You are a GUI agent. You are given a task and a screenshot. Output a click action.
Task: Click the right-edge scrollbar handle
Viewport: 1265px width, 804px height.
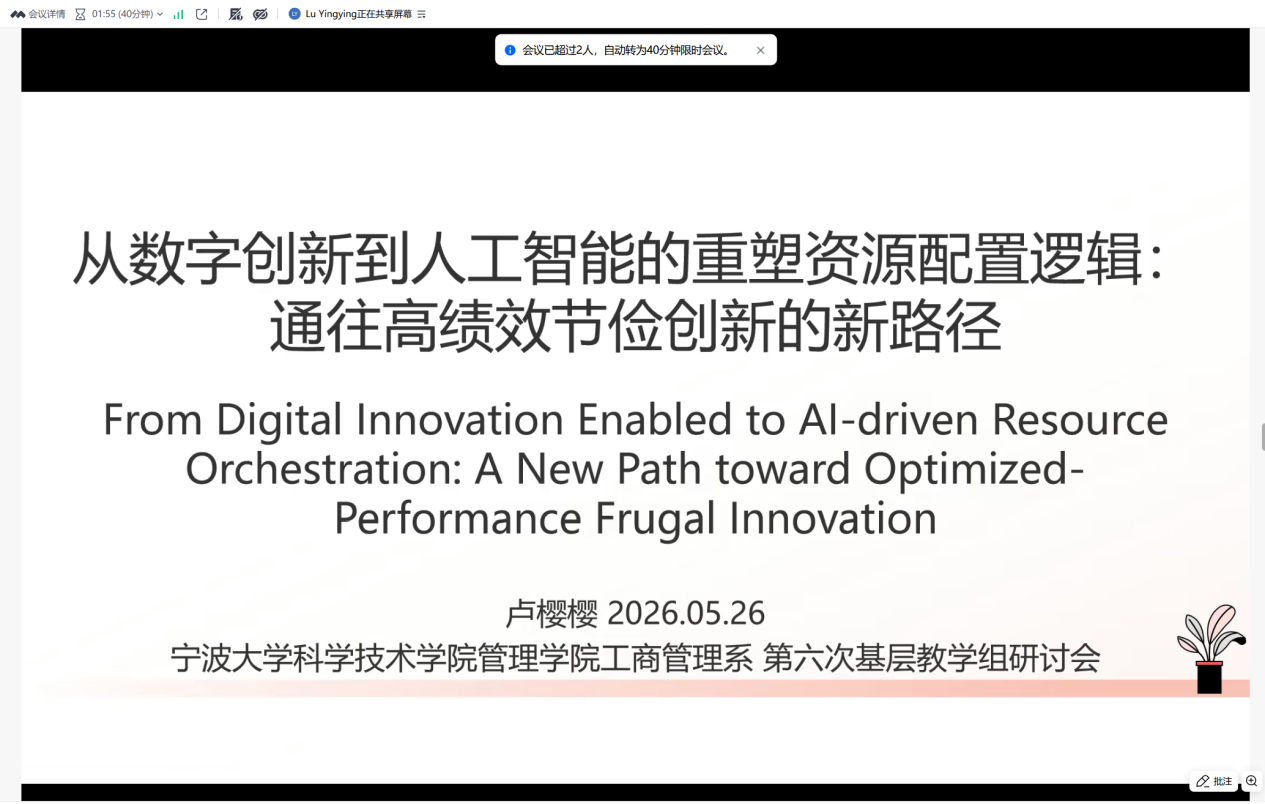point(1262,437)
